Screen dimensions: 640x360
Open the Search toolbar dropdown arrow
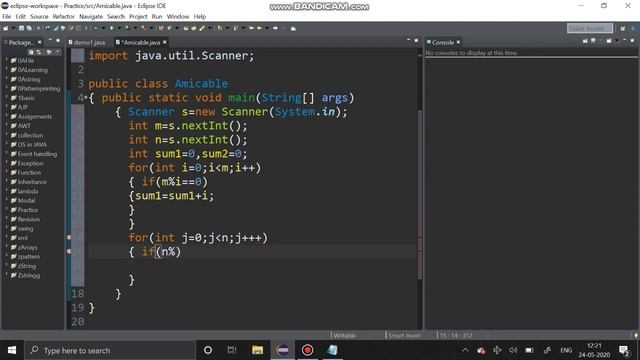209,28
